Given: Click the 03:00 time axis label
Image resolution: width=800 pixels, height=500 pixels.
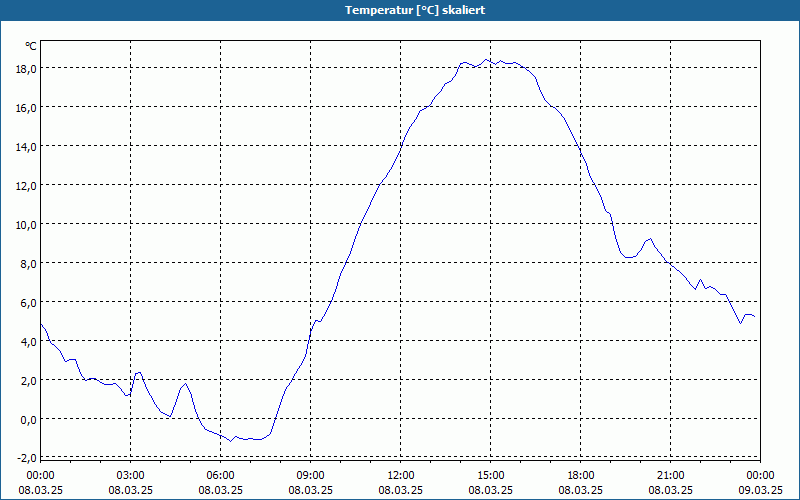Looking at the screenshot, I should [131, 476].
